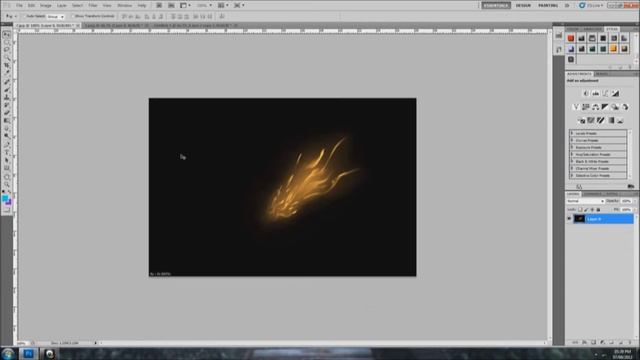
Task: Switch to the Design workspace
Action: tap(523, 6)
